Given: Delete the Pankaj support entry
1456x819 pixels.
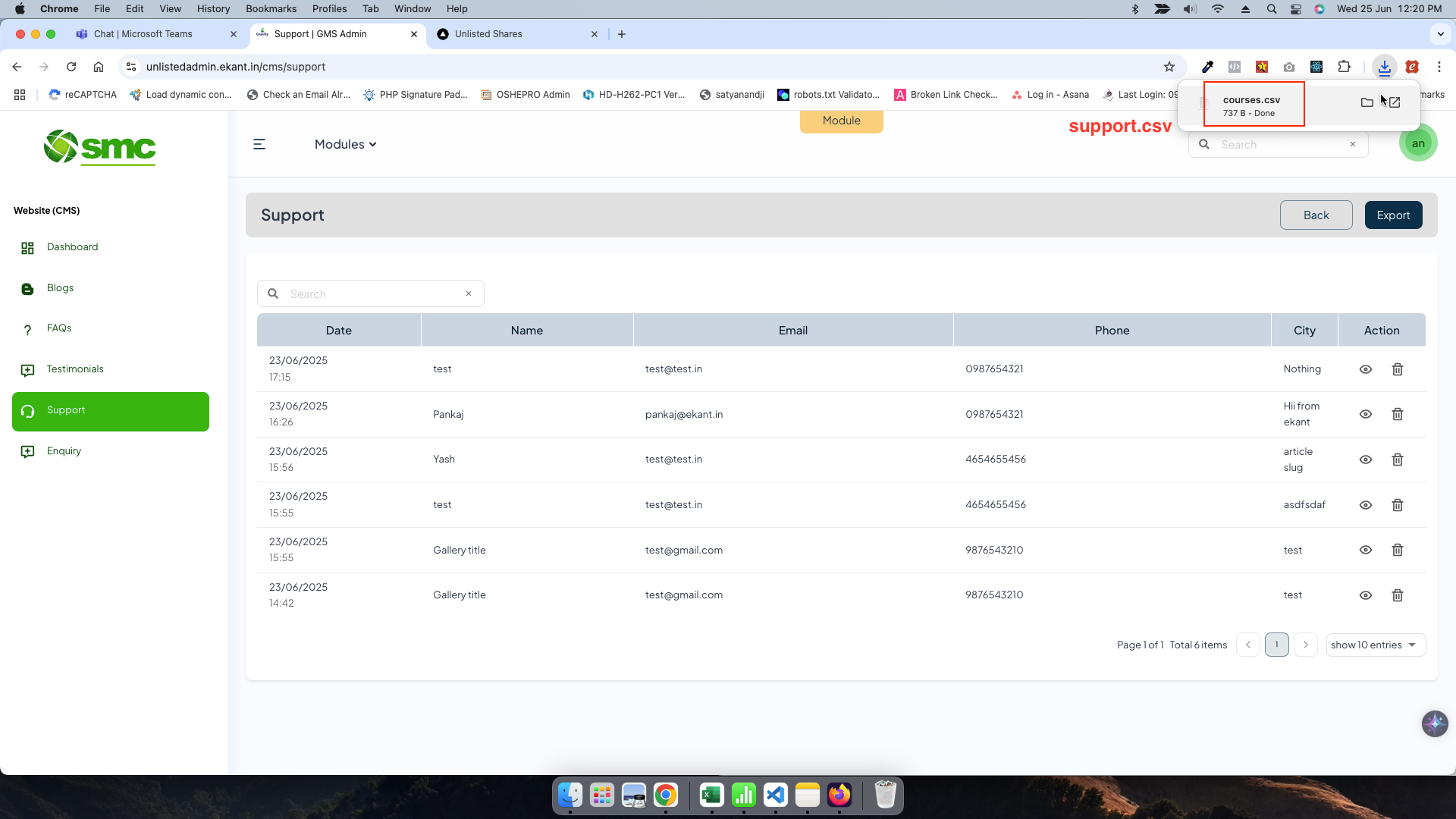Looking at the screenshot, I should click(x=1397, y=414).
